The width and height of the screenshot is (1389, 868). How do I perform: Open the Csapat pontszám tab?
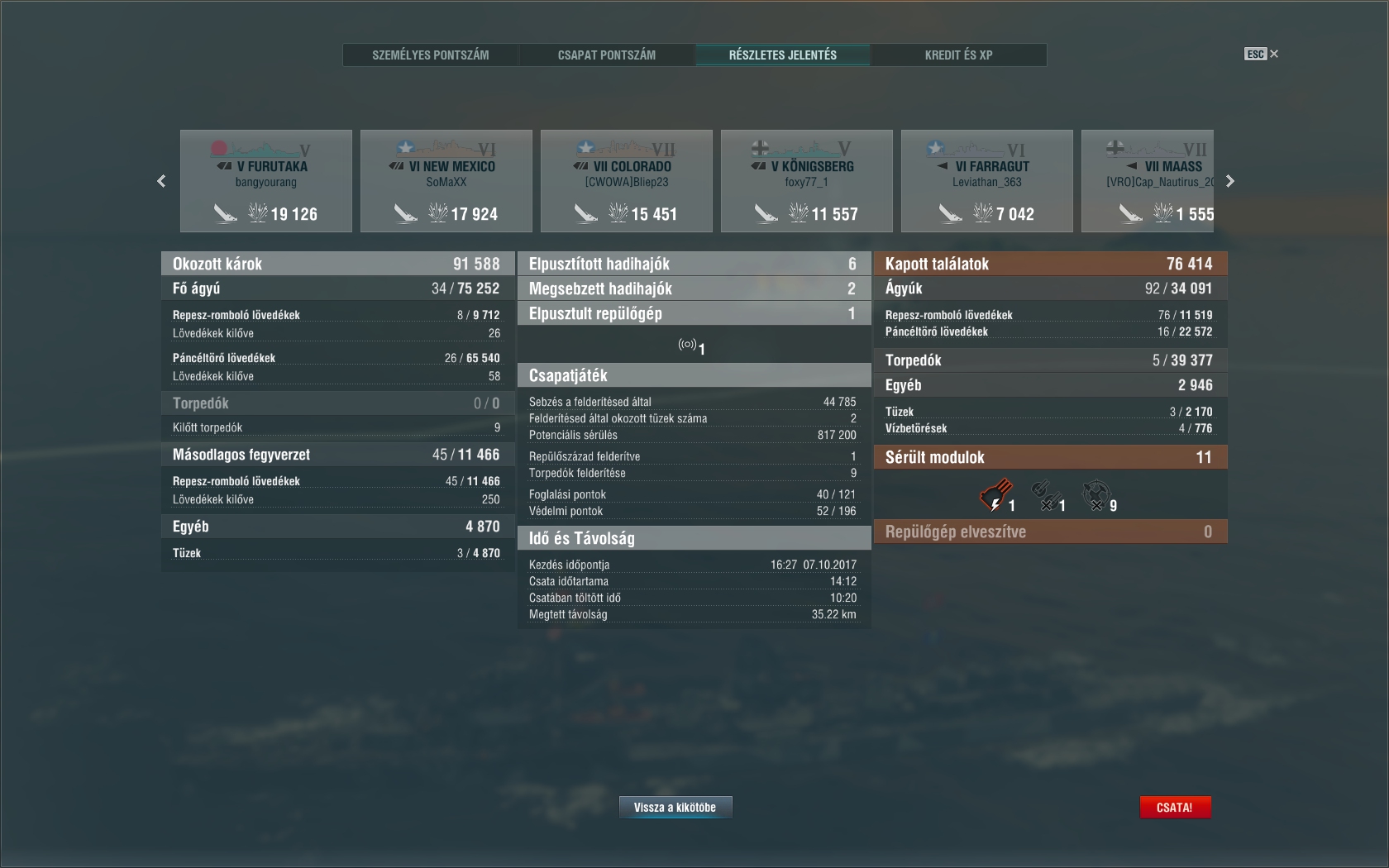[x=607, y=55]
